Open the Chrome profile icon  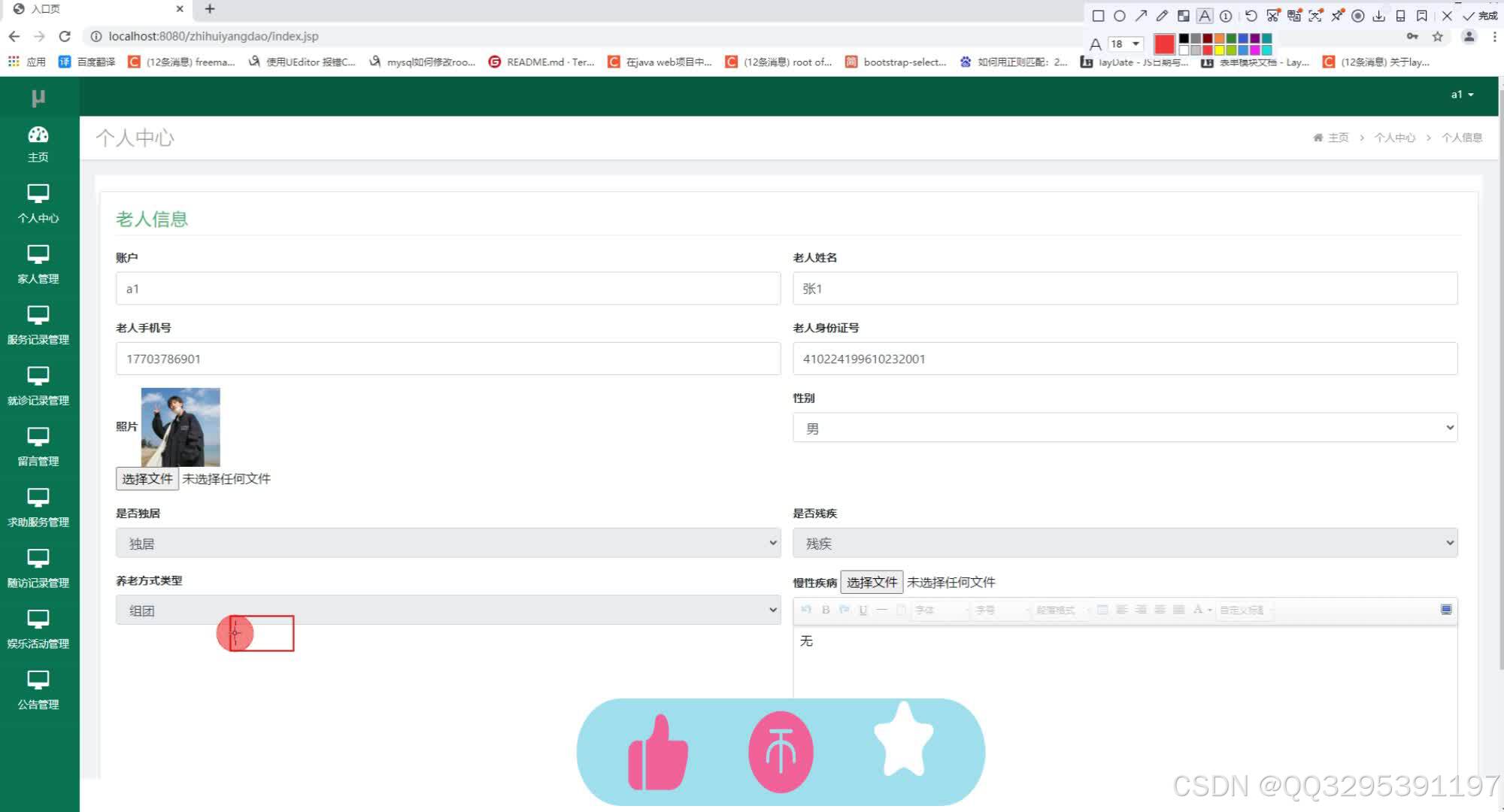[x=1469, y=36]
